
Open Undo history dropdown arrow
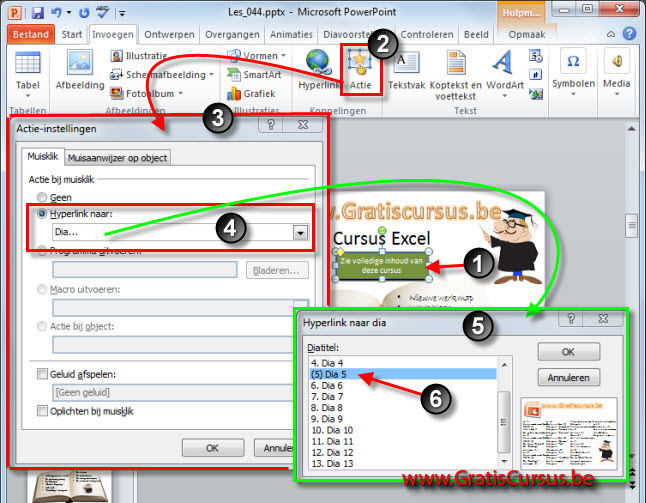click(x=69, y=13)
